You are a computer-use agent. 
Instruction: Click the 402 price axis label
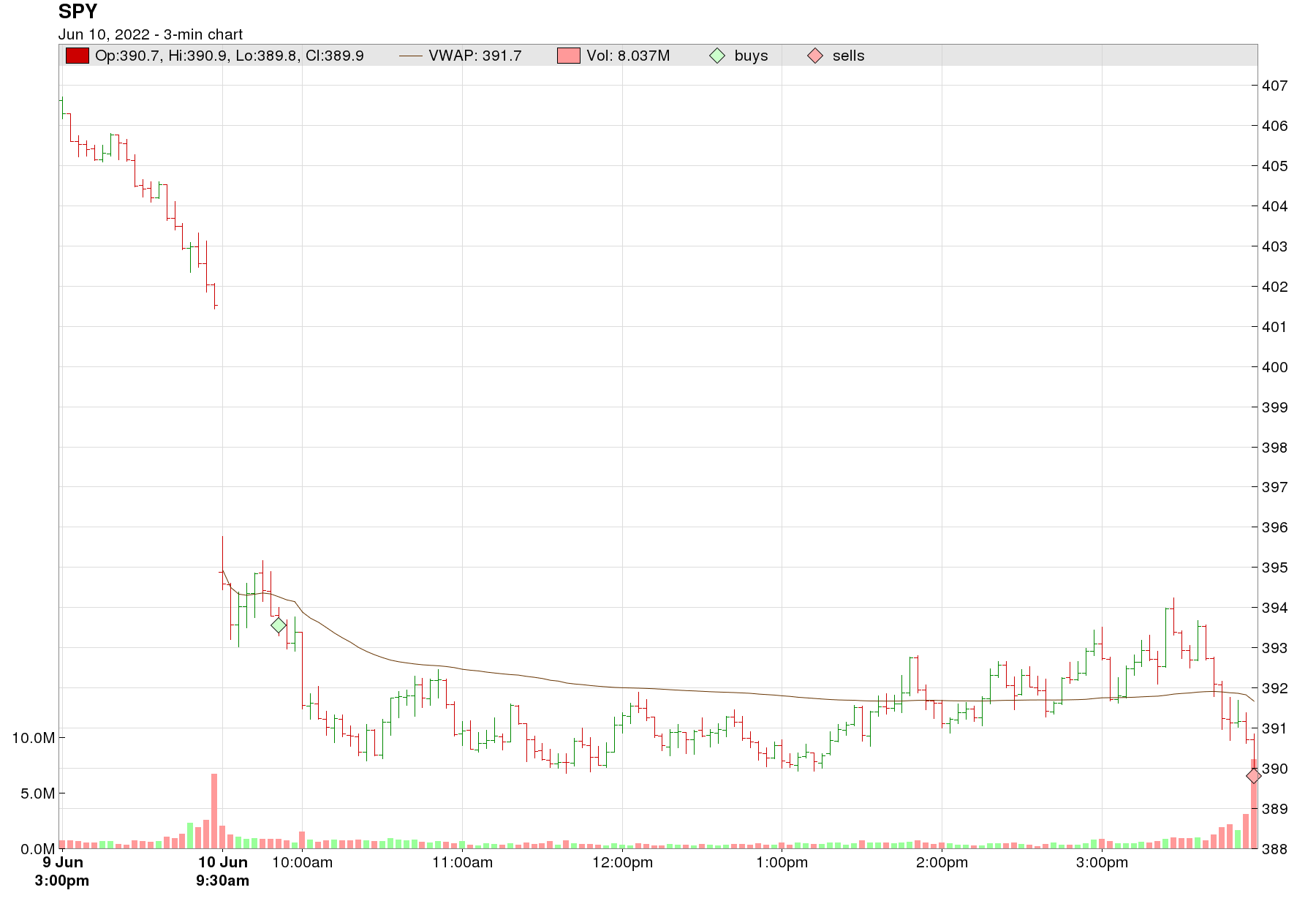point(1275,287)
